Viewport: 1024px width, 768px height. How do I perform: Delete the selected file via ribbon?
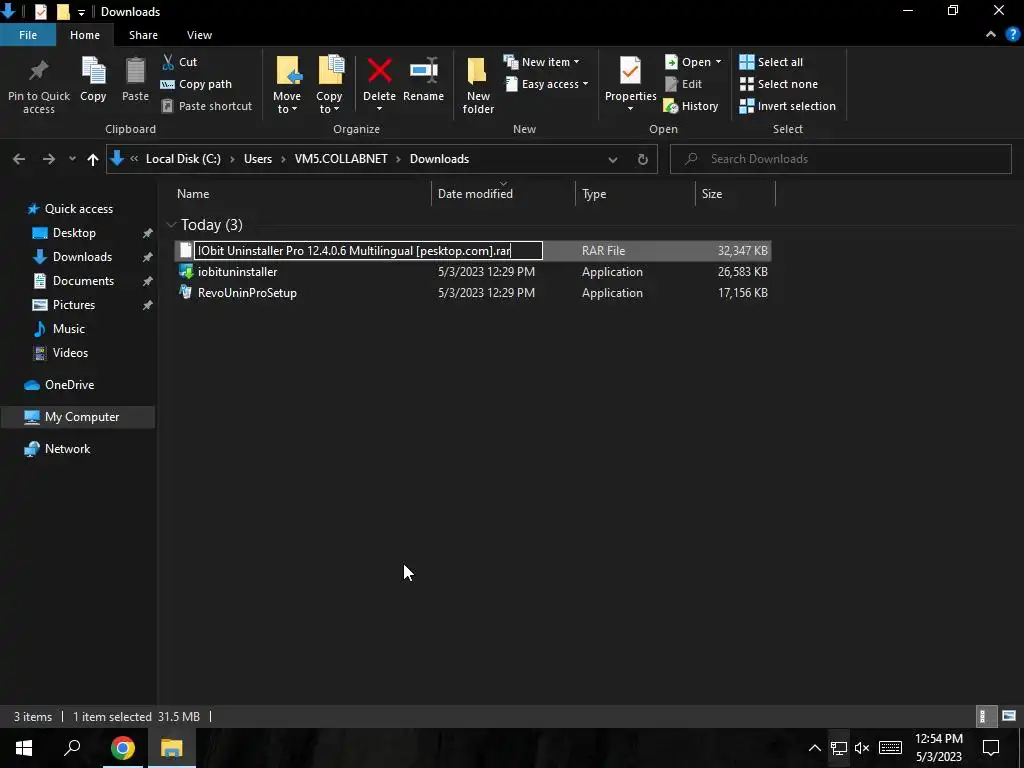(x=379, y=84)
